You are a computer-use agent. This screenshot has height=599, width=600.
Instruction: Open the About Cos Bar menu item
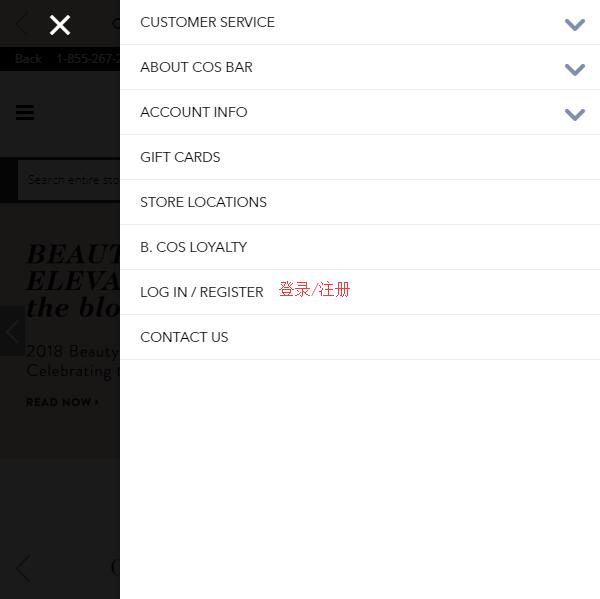coord(196,67)
